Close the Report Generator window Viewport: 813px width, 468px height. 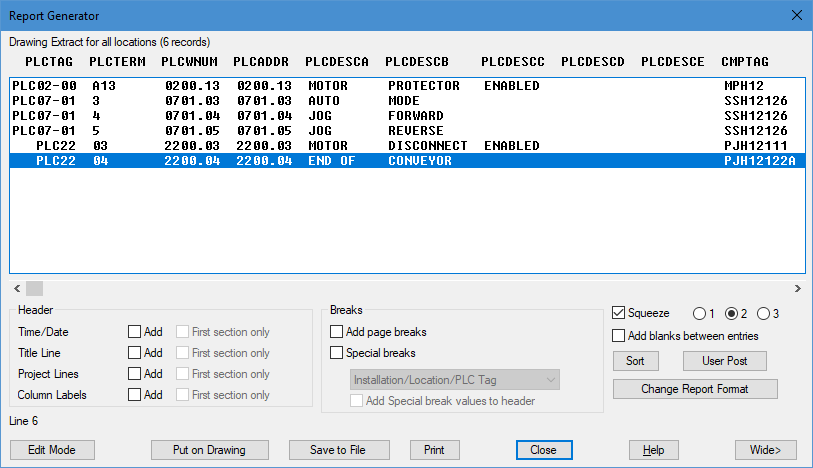[x=797, y=16]
